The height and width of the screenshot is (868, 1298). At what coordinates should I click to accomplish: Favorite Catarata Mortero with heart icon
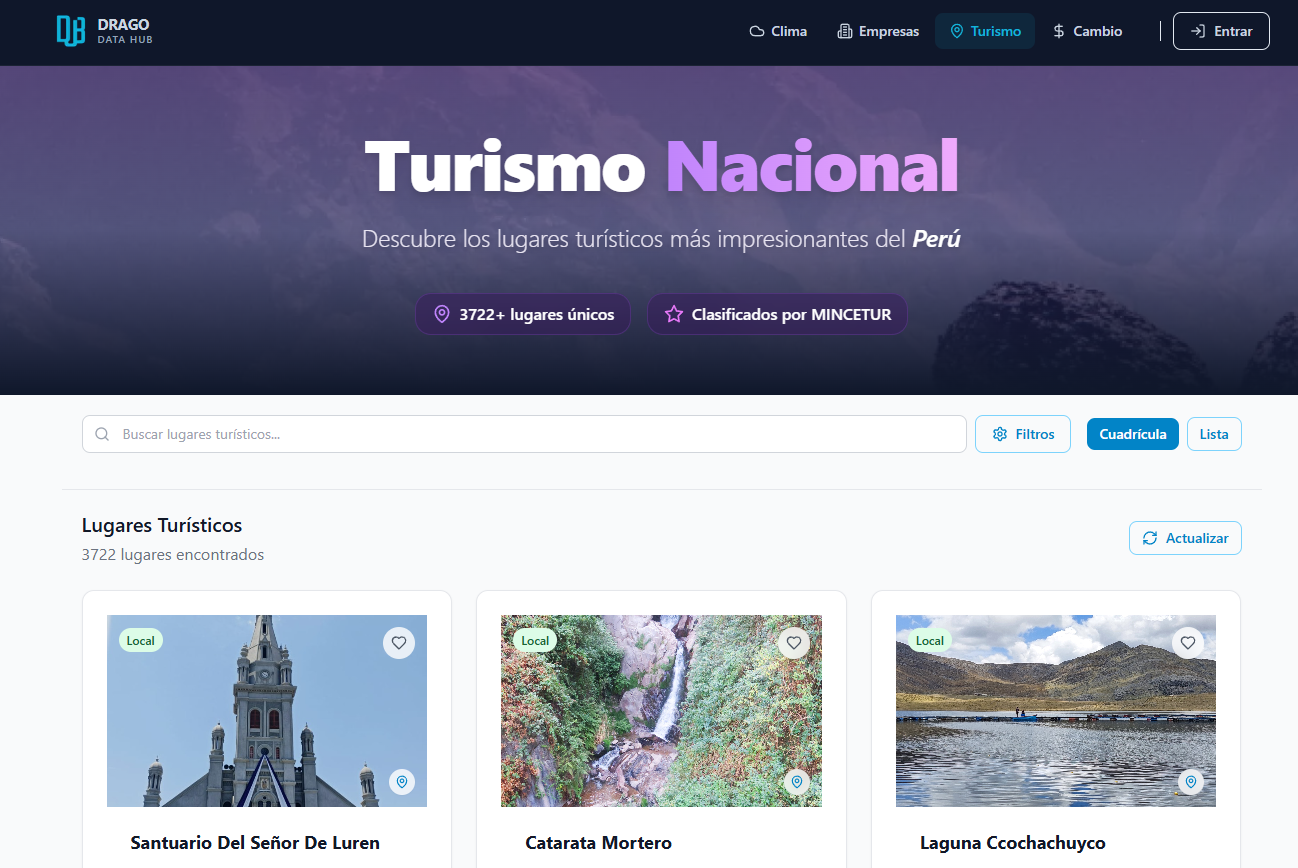(x=794, y=643)
